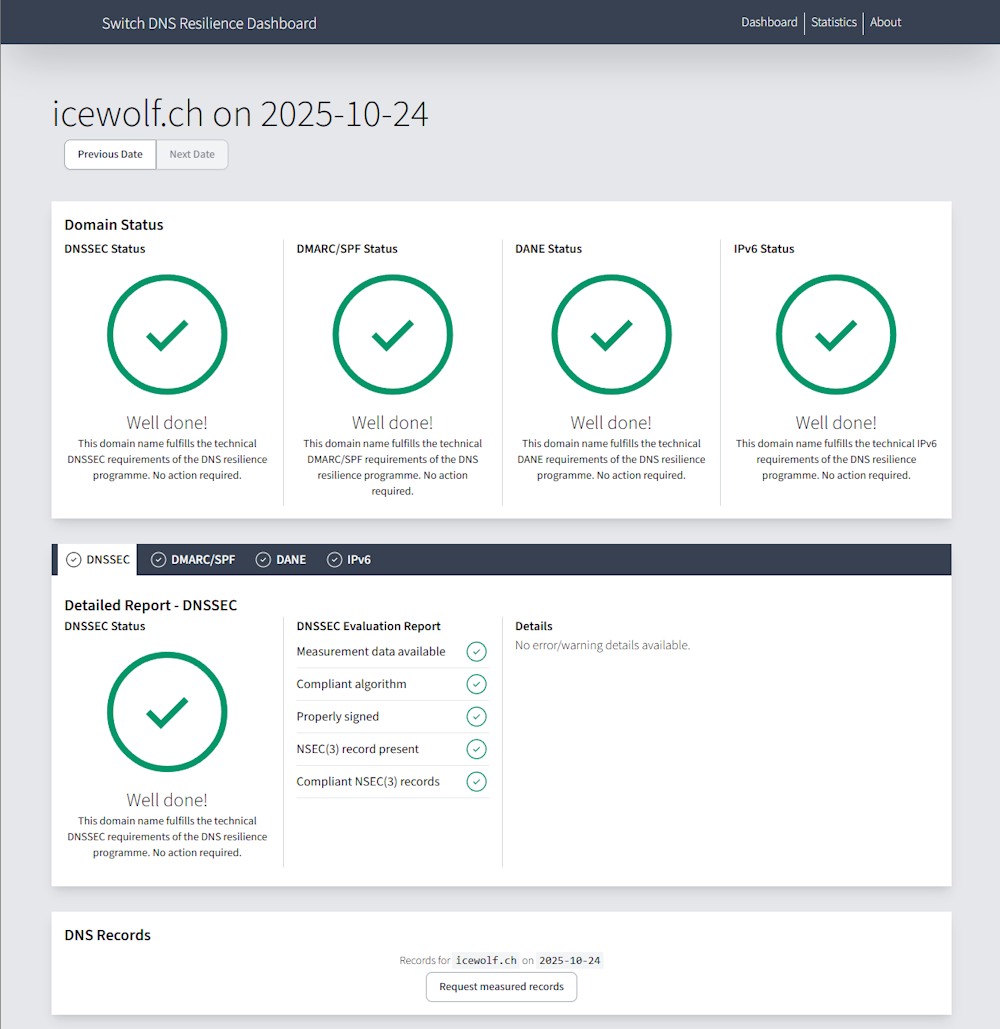Open the DANE report tab
The height and width of the screenshot is (1029, 1000).
[x=281, y=560]
